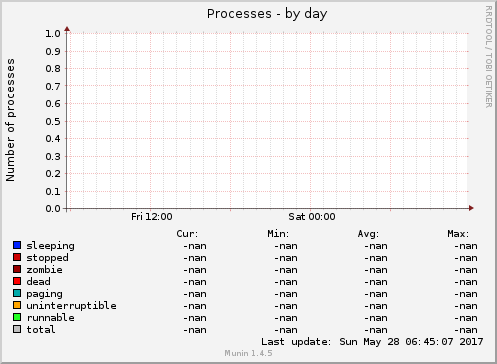
Task: Select the 'runnable' legend label
Action: (50, 318)
